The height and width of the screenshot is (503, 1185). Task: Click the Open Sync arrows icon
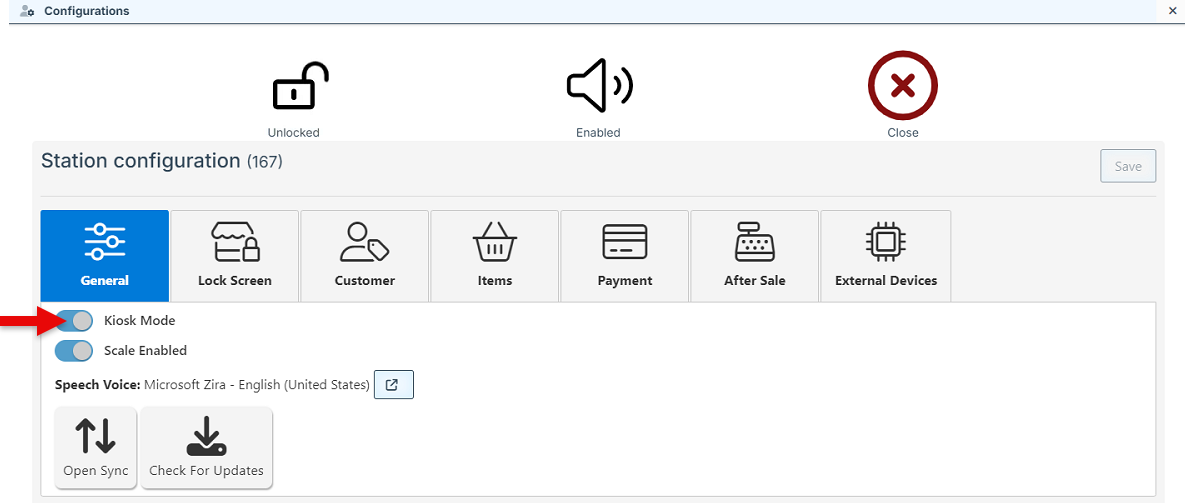click(96, 436)
